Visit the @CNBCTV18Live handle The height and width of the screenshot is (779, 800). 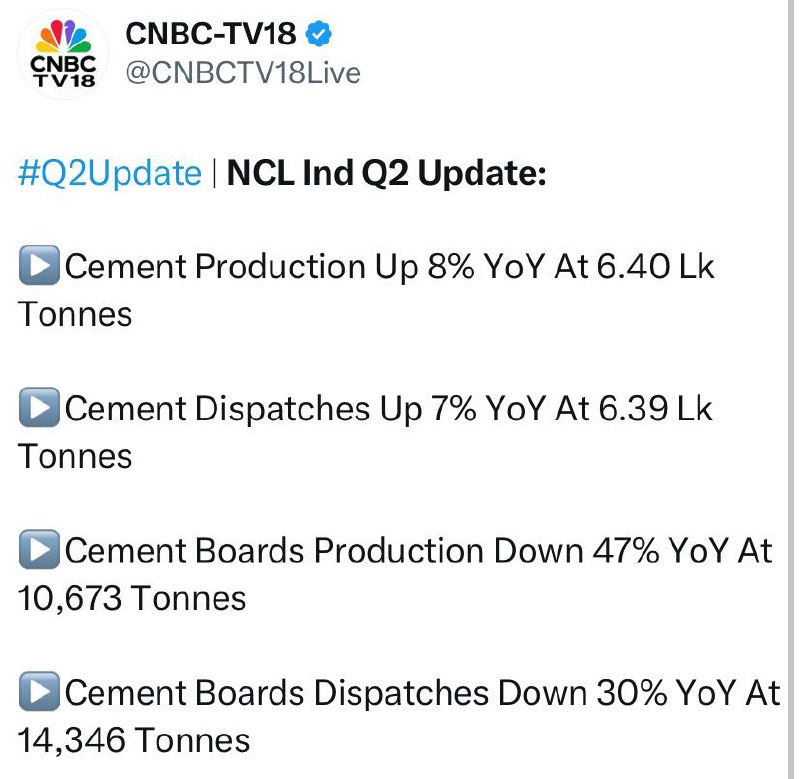[x=243, y=73]
